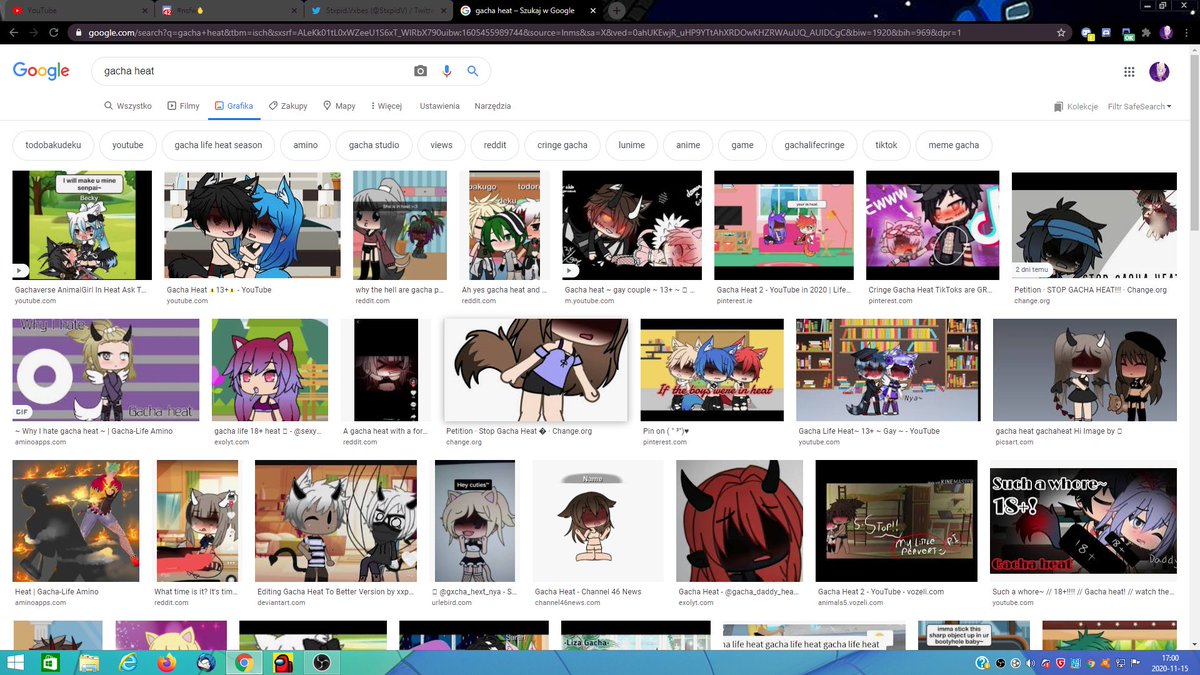The image size is (1200, 675).
Task: Open the Gachaverse AnimalGirl In Heat thumbnail
Action: pyautogui.click(x=82, y=225)
